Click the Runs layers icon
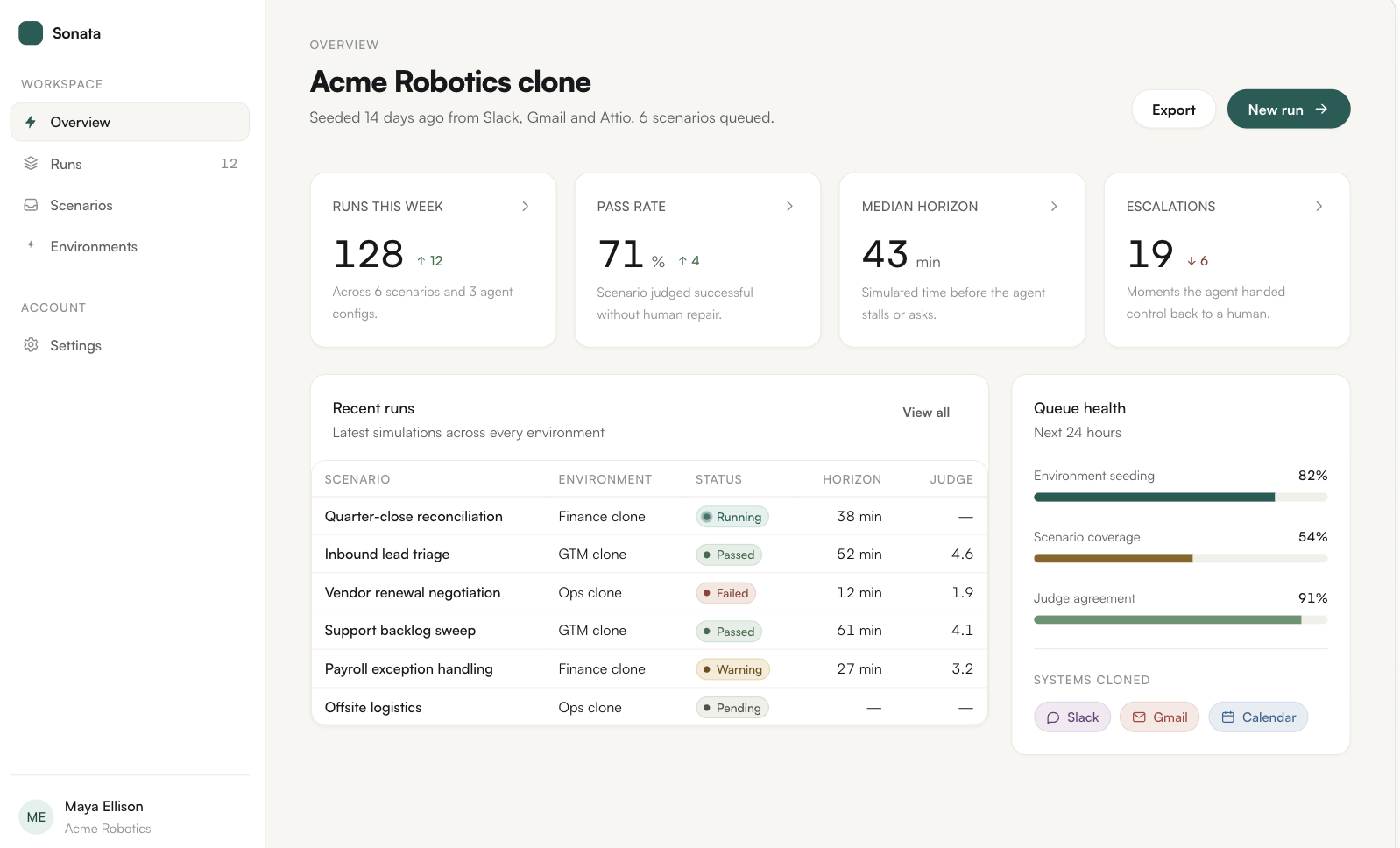This screenshot has height=848, width=1400. (x=31, y=163)
